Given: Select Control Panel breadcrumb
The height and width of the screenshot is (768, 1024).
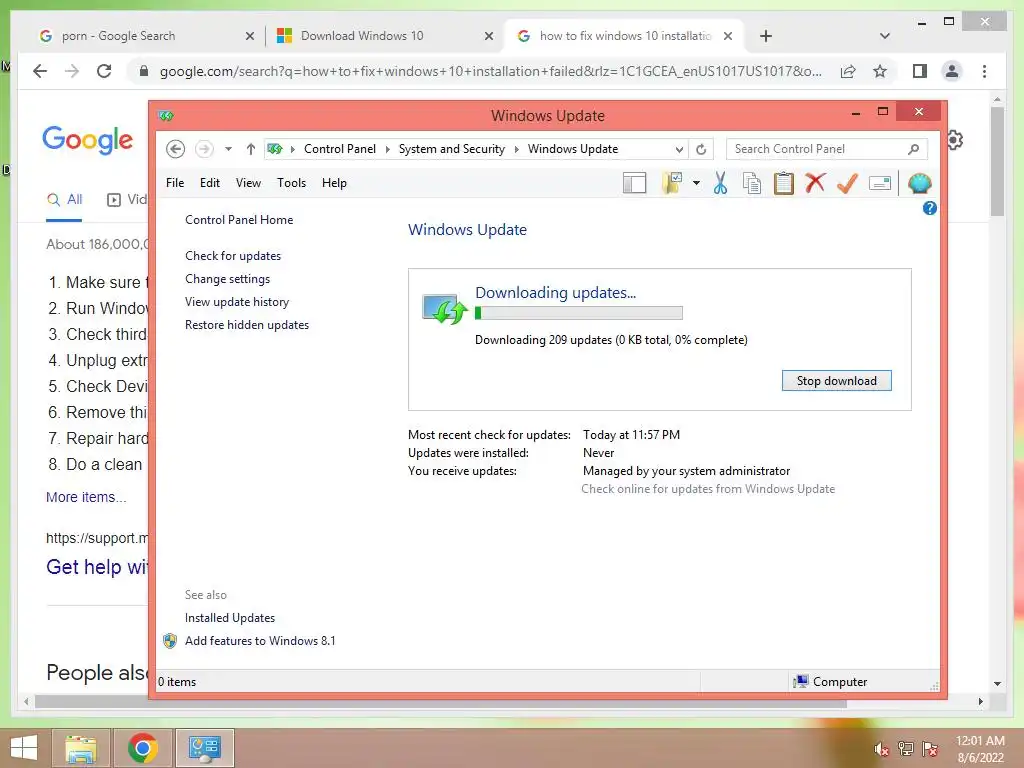Looking at the screenshot, I should click(340, 149).
